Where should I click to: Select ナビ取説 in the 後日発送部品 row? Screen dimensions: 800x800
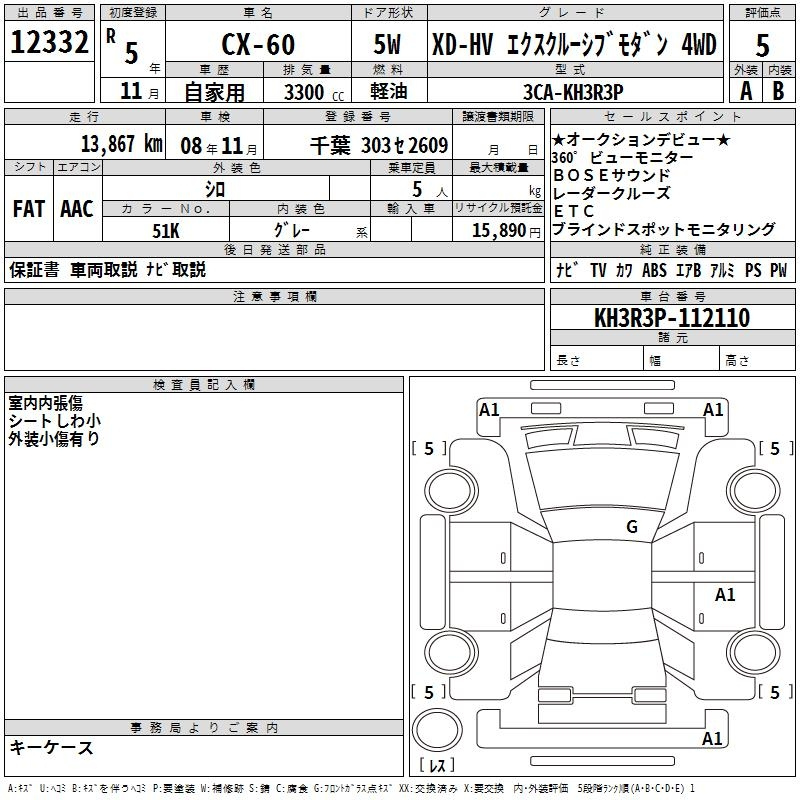(x=176, y=269)
